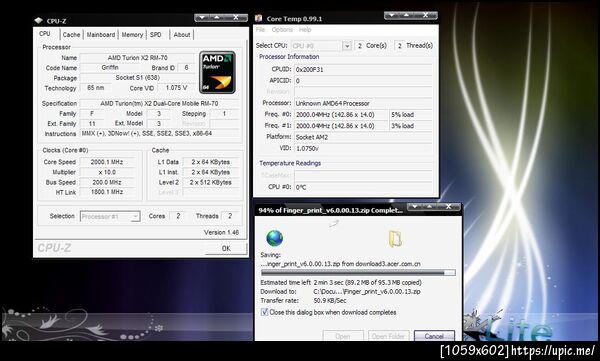Click the Platform value Socket AM2
The image size is (600, 361).
363,137
